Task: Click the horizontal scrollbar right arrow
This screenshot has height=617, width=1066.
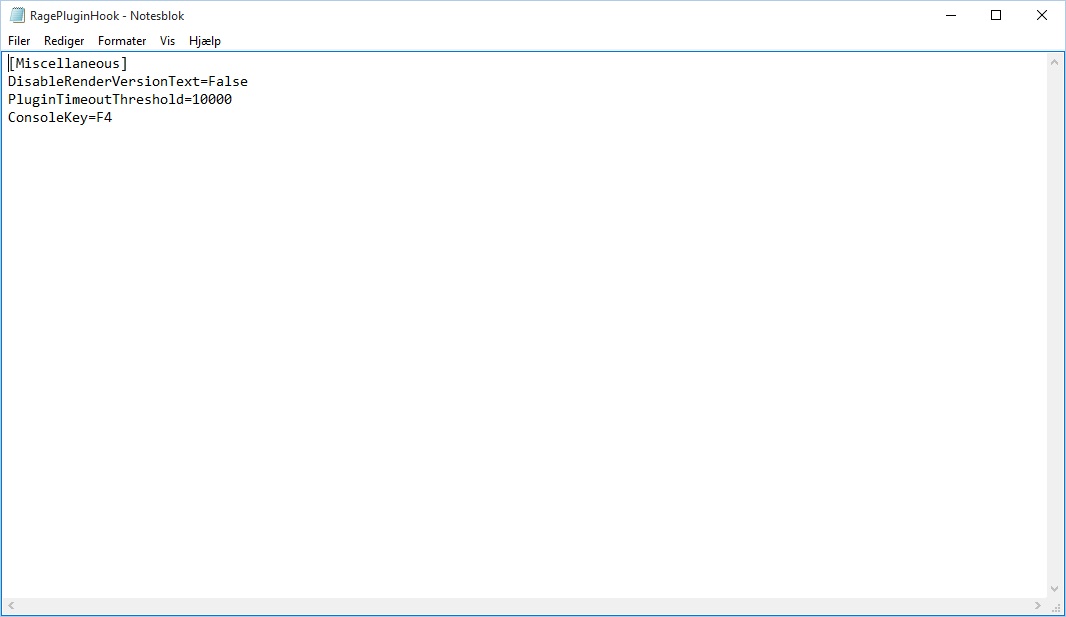Action: (1037, 605)
